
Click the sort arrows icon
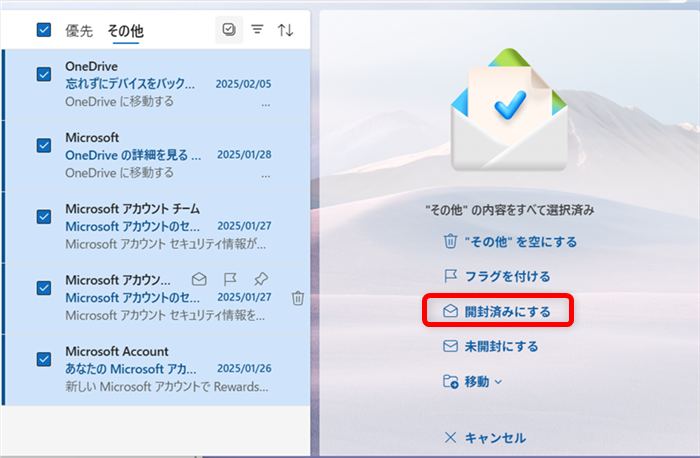[285, 30]
